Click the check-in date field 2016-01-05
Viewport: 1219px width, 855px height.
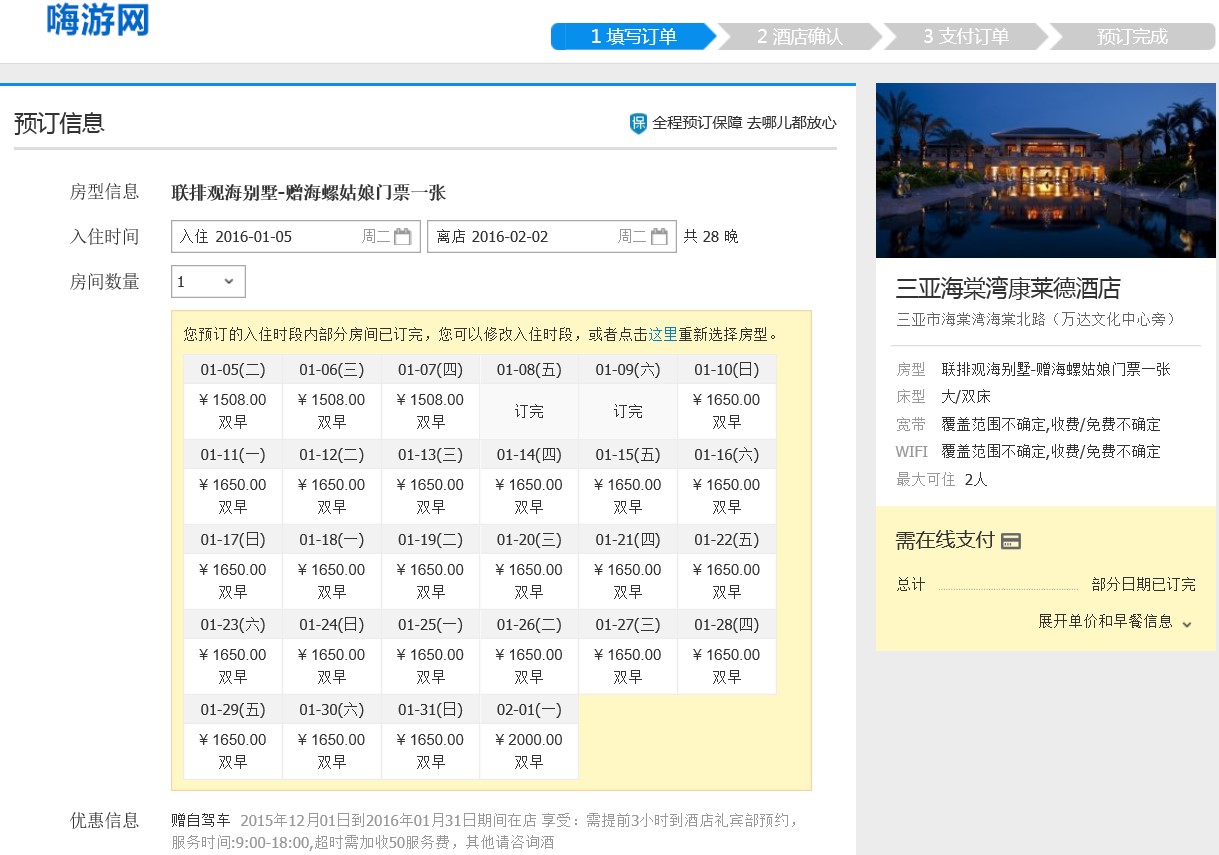296,237
